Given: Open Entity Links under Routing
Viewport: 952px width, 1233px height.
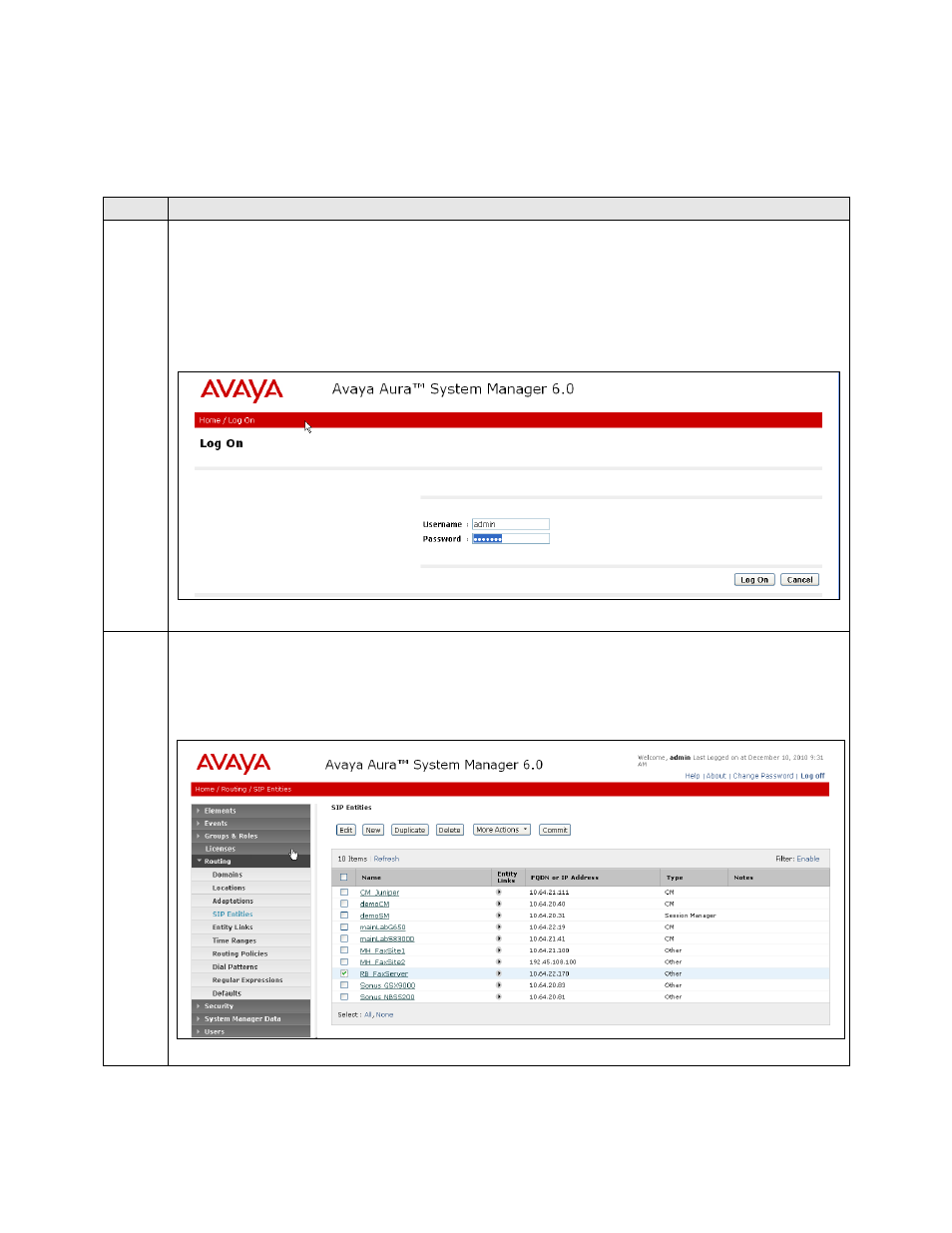Looking at the screenshot, I should [233, 927].
